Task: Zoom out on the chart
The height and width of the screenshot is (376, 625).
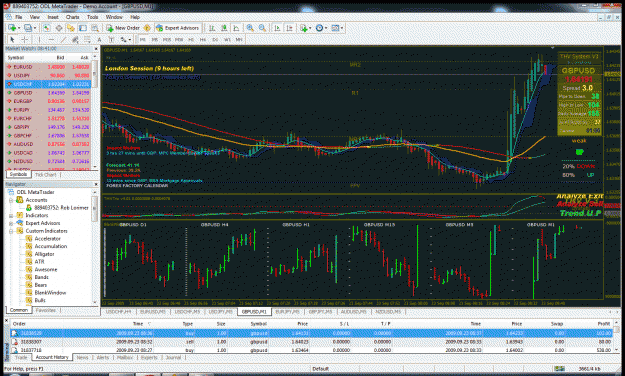Action: point(262,28)
